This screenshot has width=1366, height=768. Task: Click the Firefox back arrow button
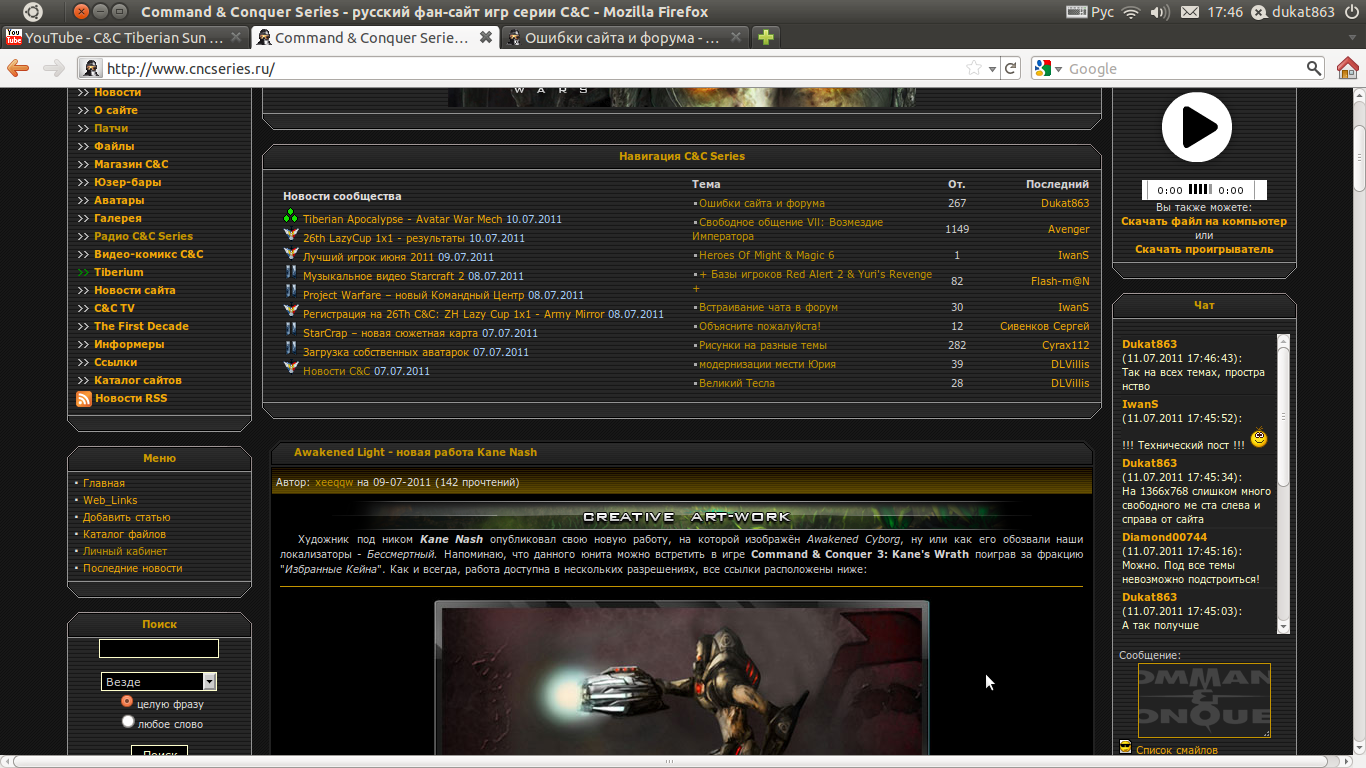[x=18, y=68]
